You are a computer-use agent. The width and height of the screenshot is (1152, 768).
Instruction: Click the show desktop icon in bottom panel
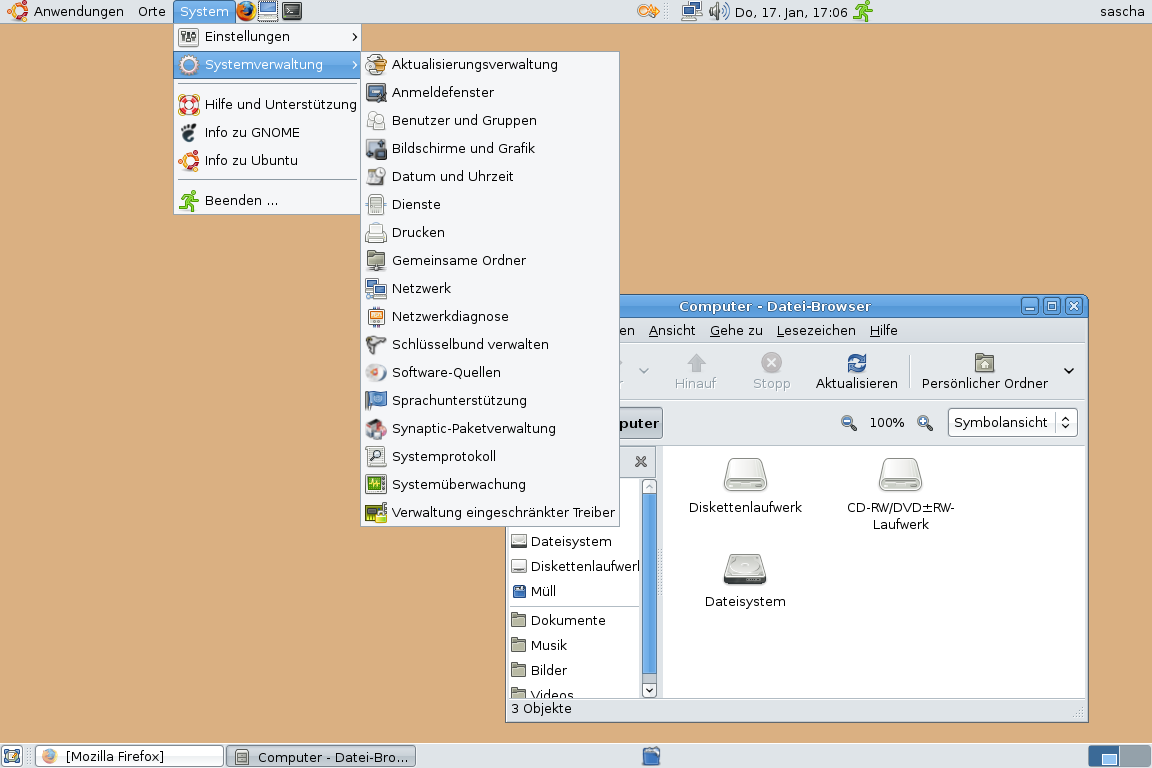[12, 757]
